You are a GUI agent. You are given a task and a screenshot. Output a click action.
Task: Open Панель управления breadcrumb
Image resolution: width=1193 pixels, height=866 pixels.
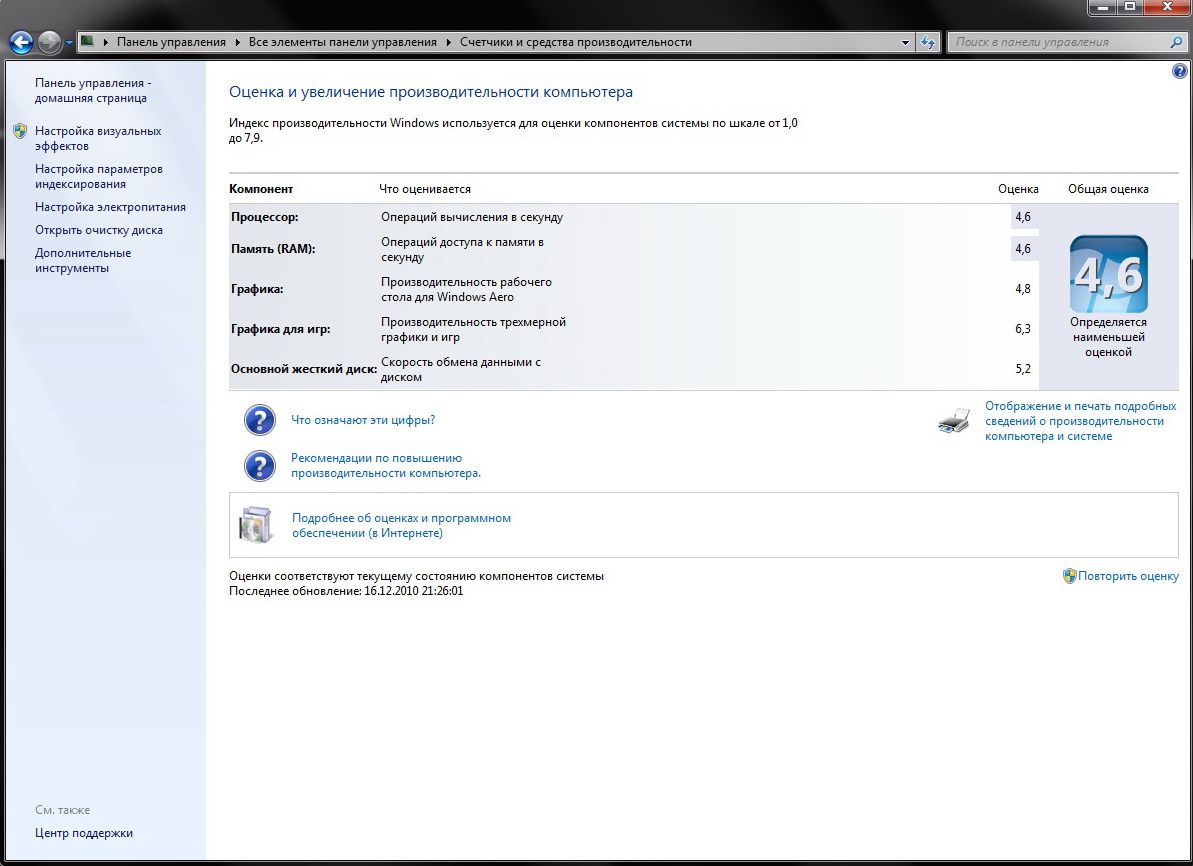171,42
